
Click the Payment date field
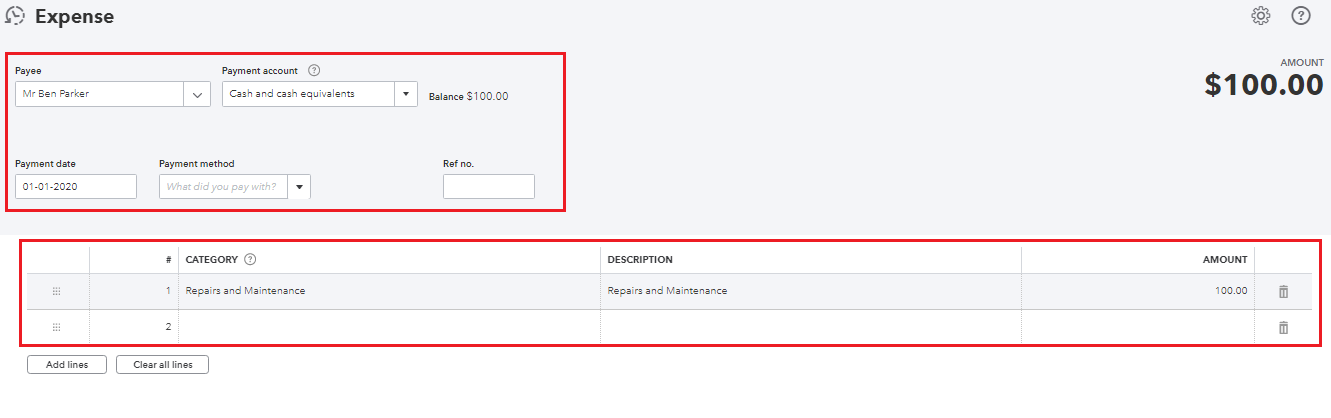76,187
